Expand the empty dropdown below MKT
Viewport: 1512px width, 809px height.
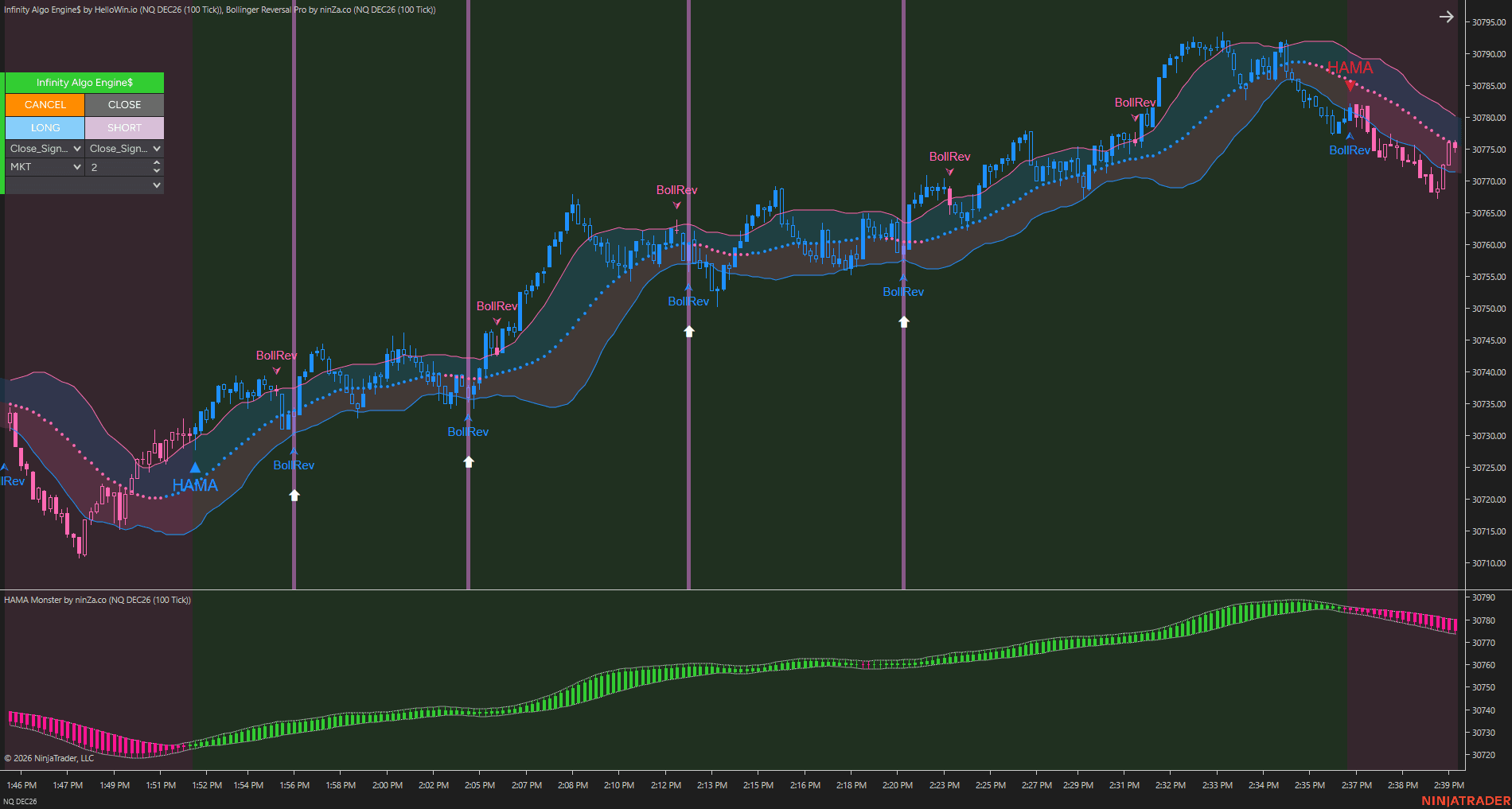click(x=84, y=185)
